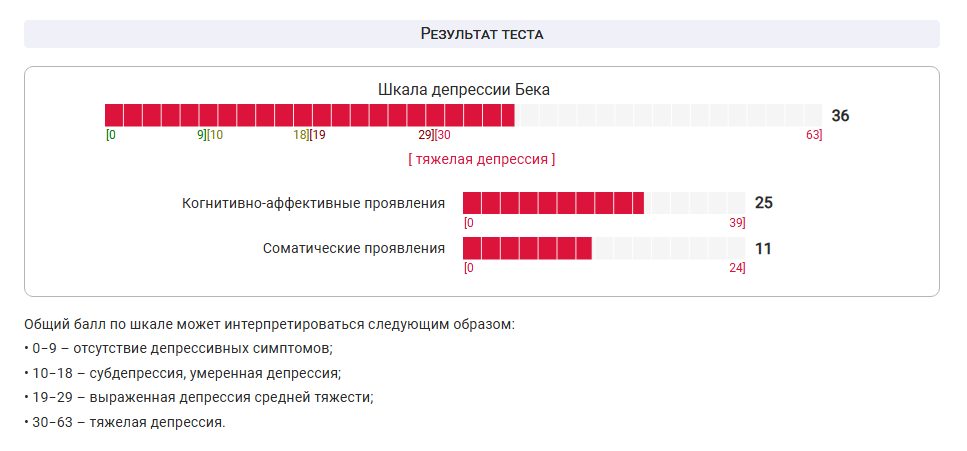
Task: Click the "0–9 – отсутствие депрессивных симптомов" line
Action: tap(180, 349)
